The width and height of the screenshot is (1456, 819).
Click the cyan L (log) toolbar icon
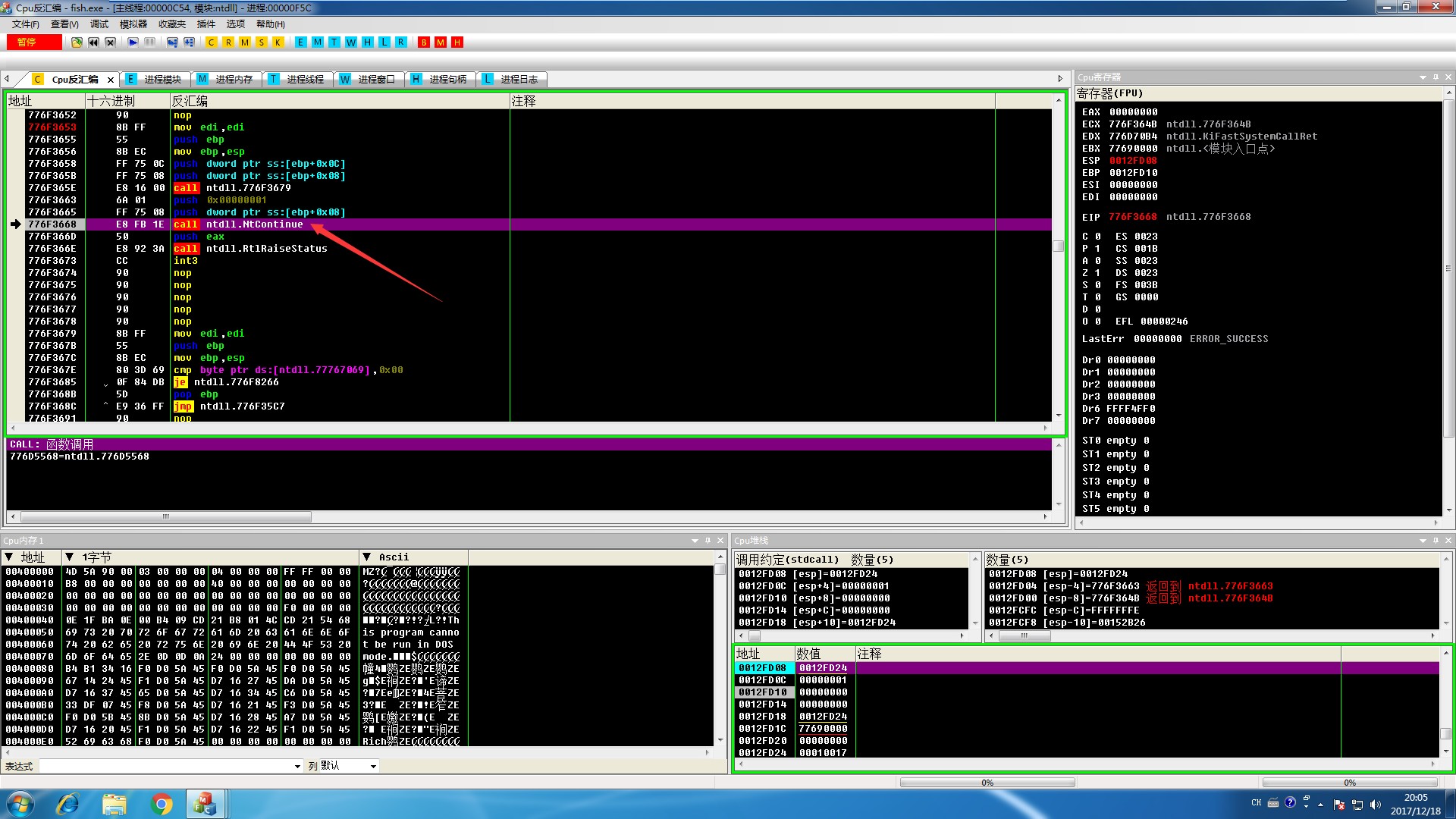pyautogui.click(x=384, y=42)
